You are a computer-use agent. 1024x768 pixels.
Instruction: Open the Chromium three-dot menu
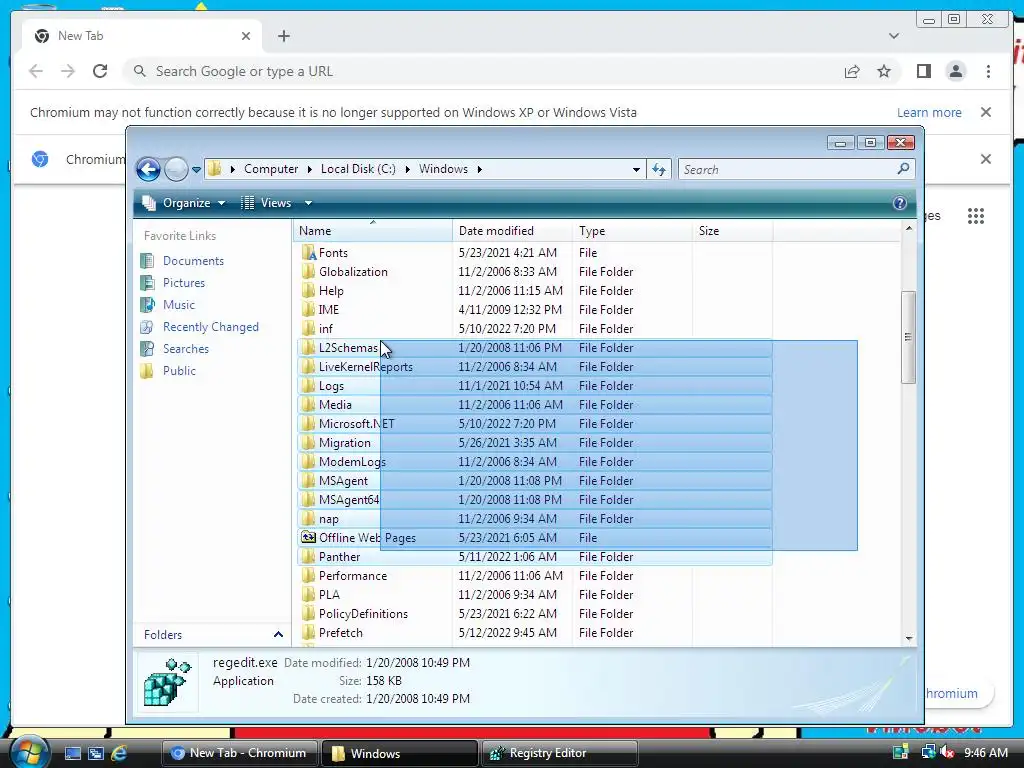pos(988,71)
